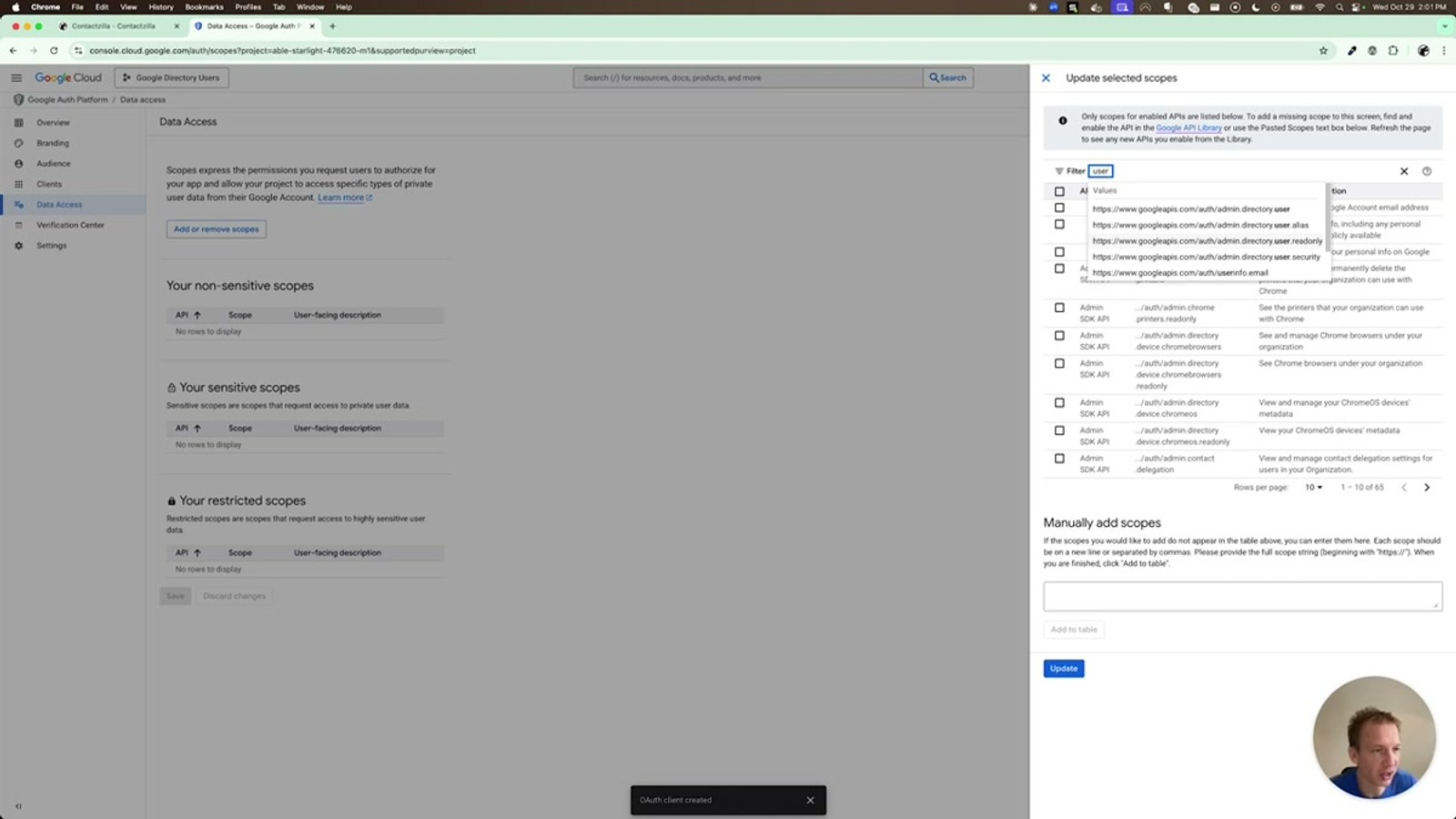Check the admin.directory.device.chromeos scope

tap(1059, 402)
